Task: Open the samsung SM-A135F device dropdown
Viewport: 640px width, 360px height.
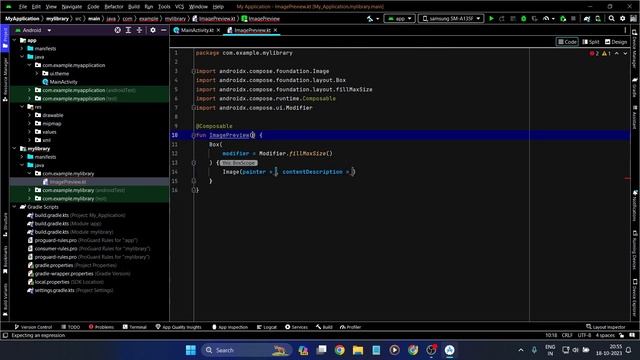Action: 451,19
